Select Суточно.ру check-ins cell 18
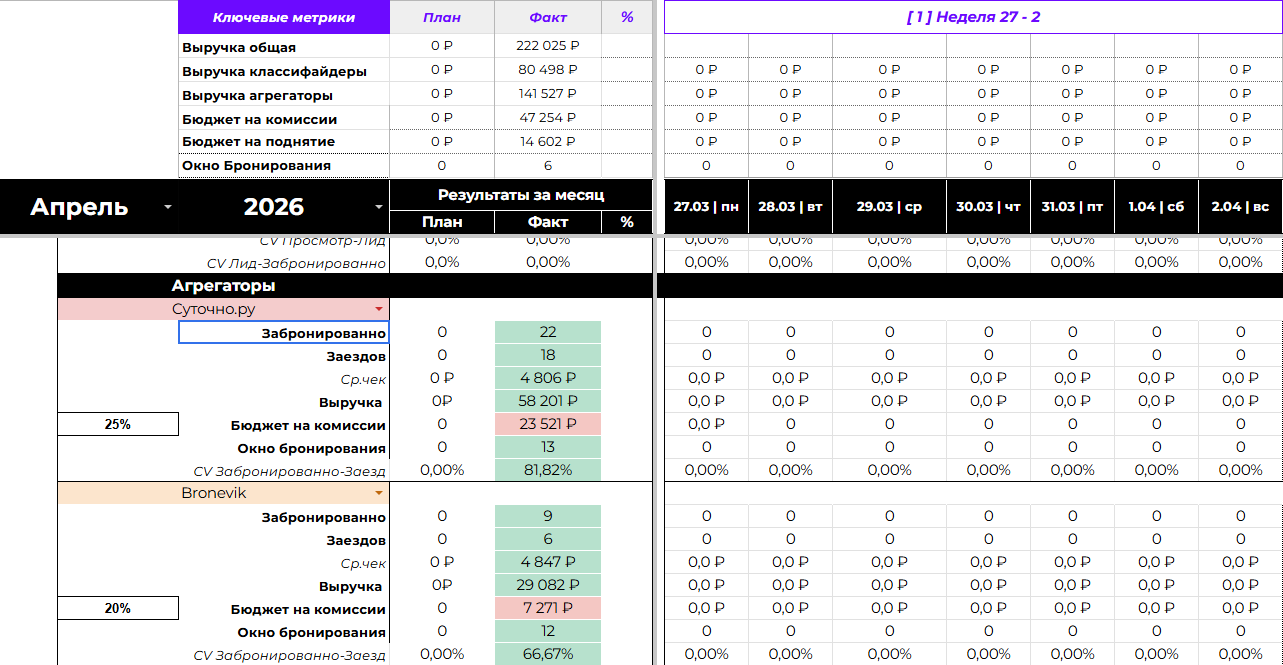Viewport: 1283px width, 665px height. point(548,355)
